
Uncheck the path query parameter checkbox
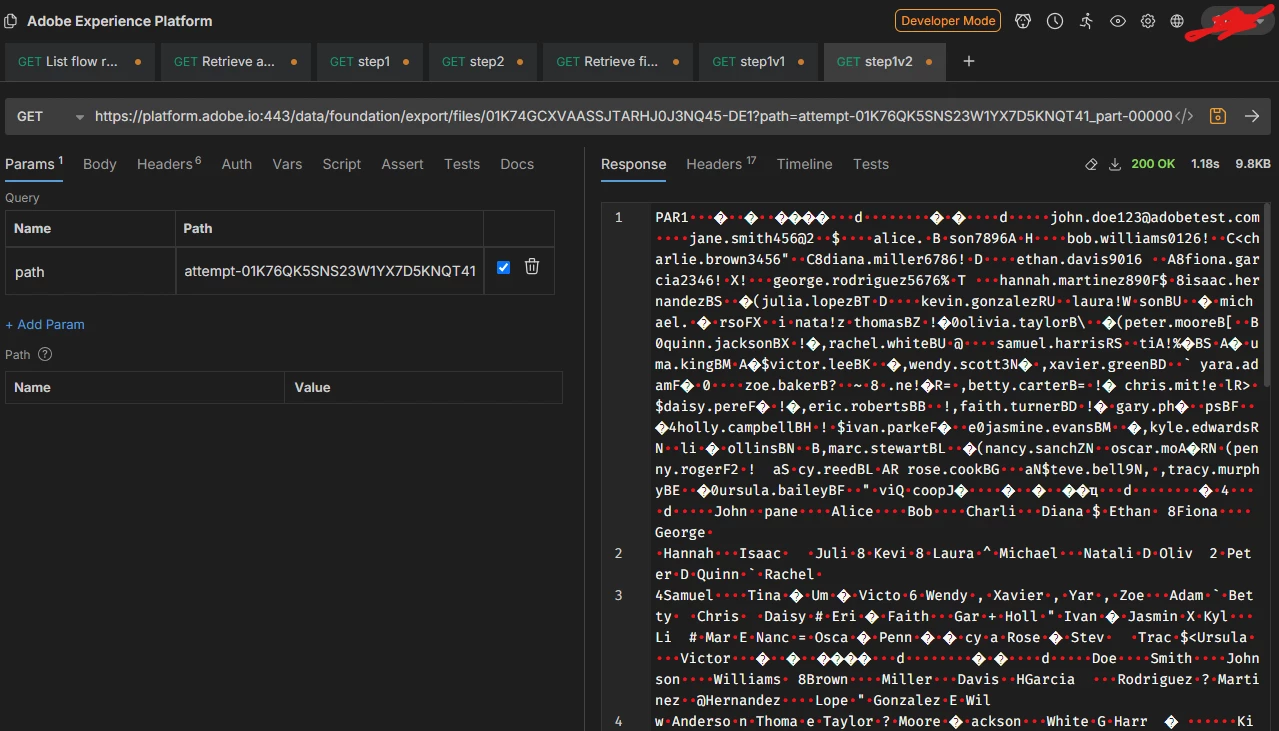pyautogui.click(x=503, y=267)
